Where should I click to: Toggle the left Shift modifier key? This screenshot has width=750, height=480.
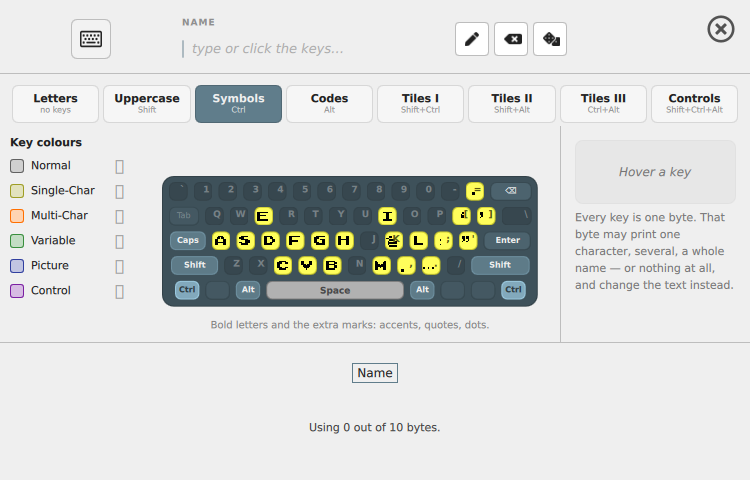click(x=195, y=265)
